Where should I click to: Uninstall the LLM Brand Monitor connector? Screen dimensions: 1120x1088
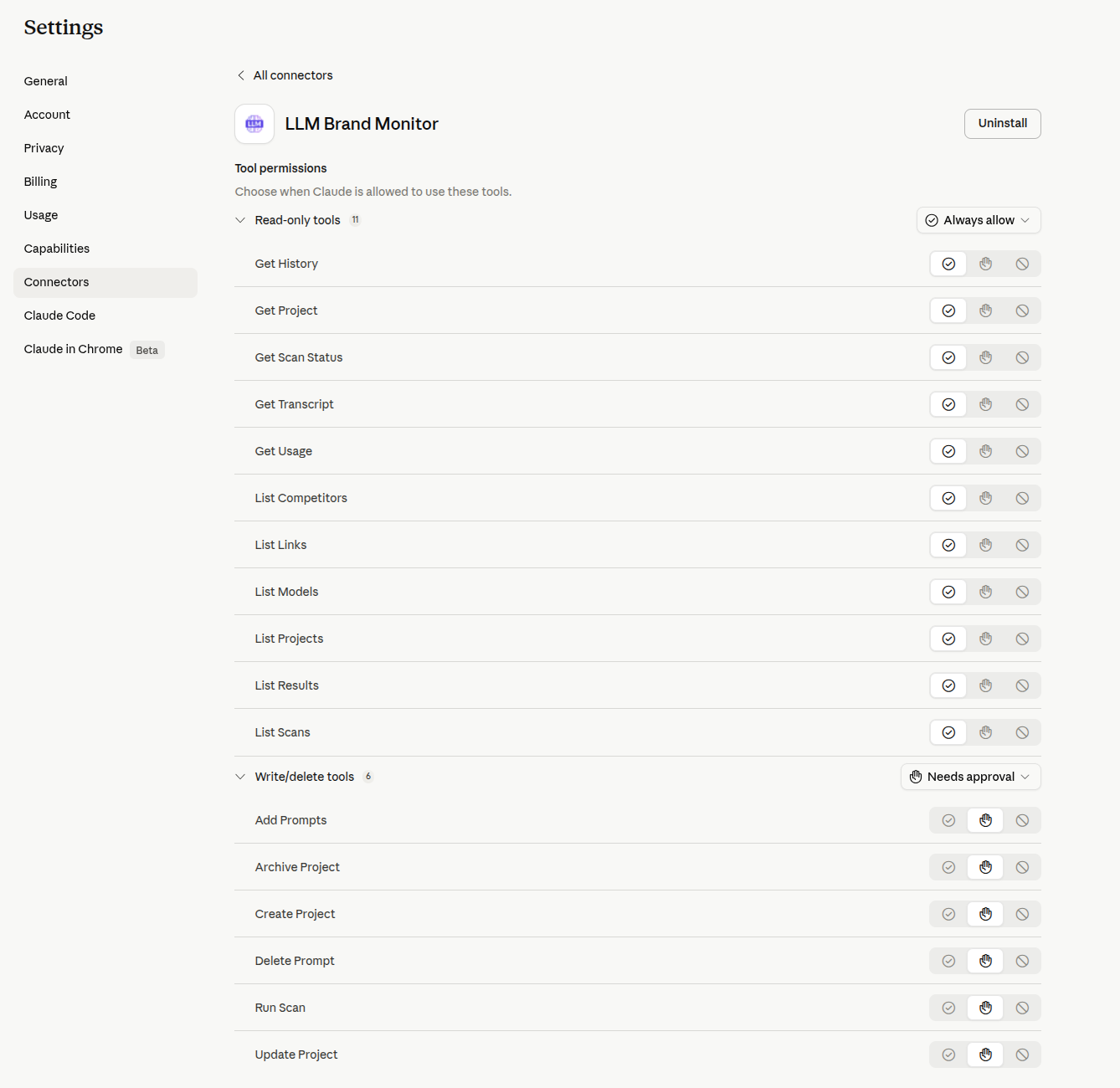(1002, 123)
